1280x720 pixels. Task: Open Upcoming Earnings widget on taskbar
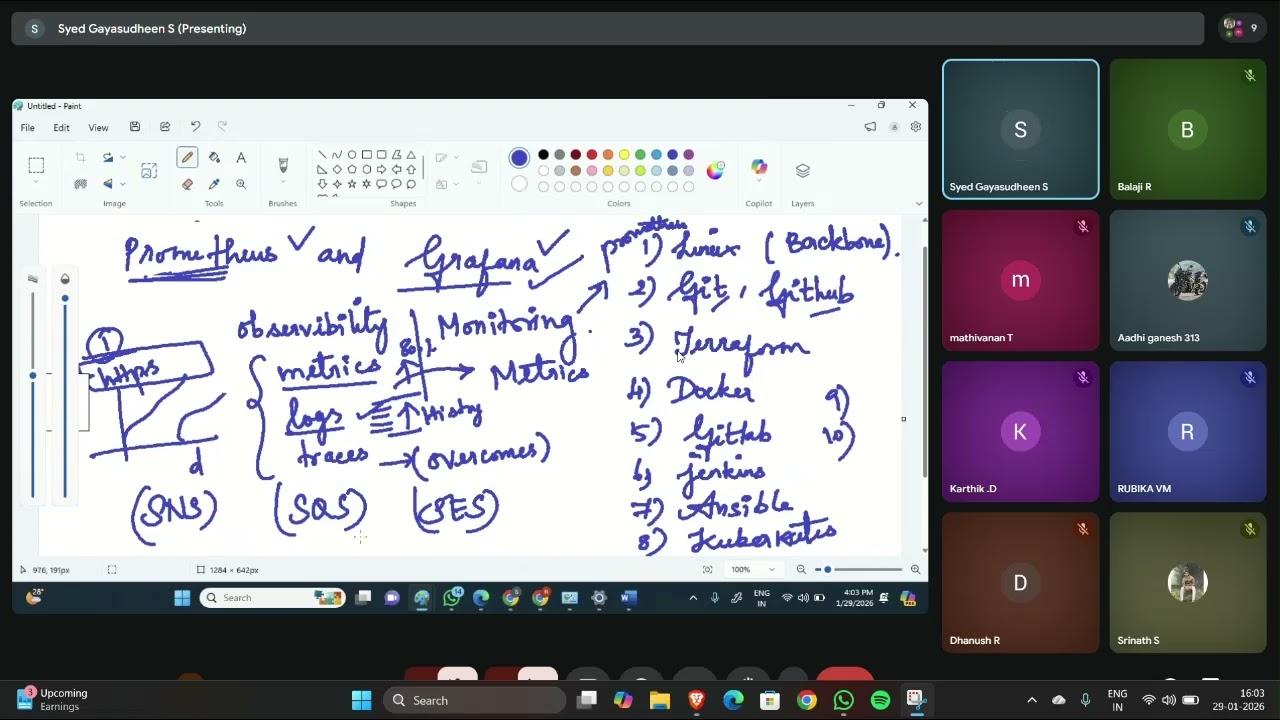pyautogui.click(x=52, y=700)
